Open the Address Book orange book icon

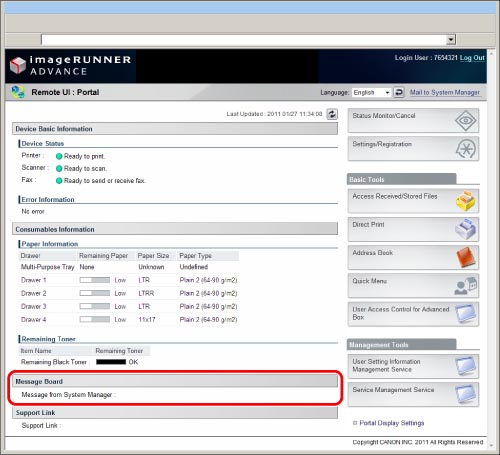point(466,257)
